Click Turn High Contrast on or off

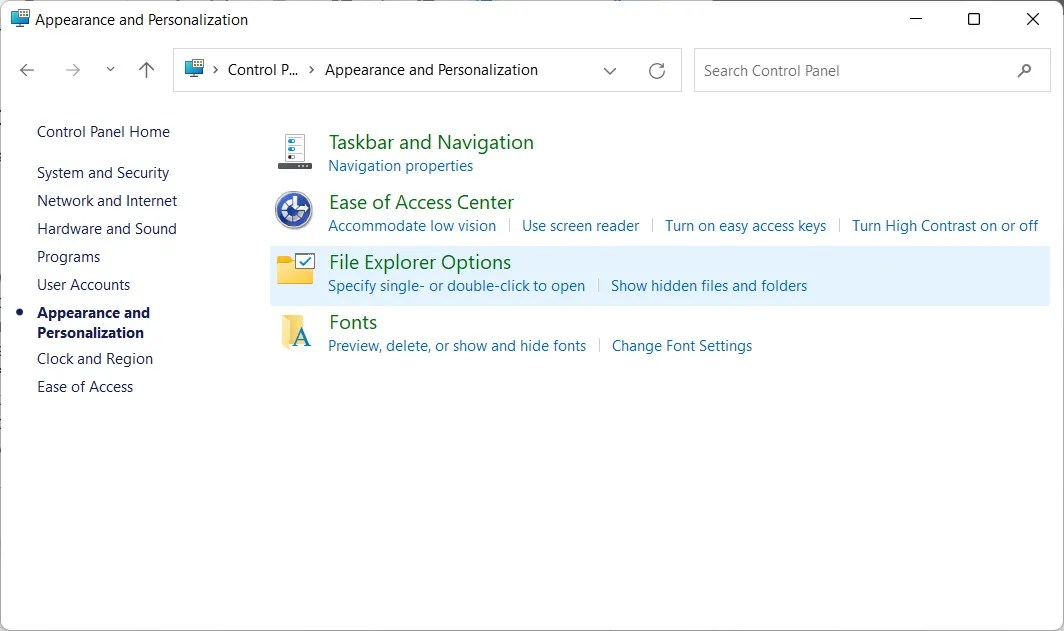(x=944, y=226)
